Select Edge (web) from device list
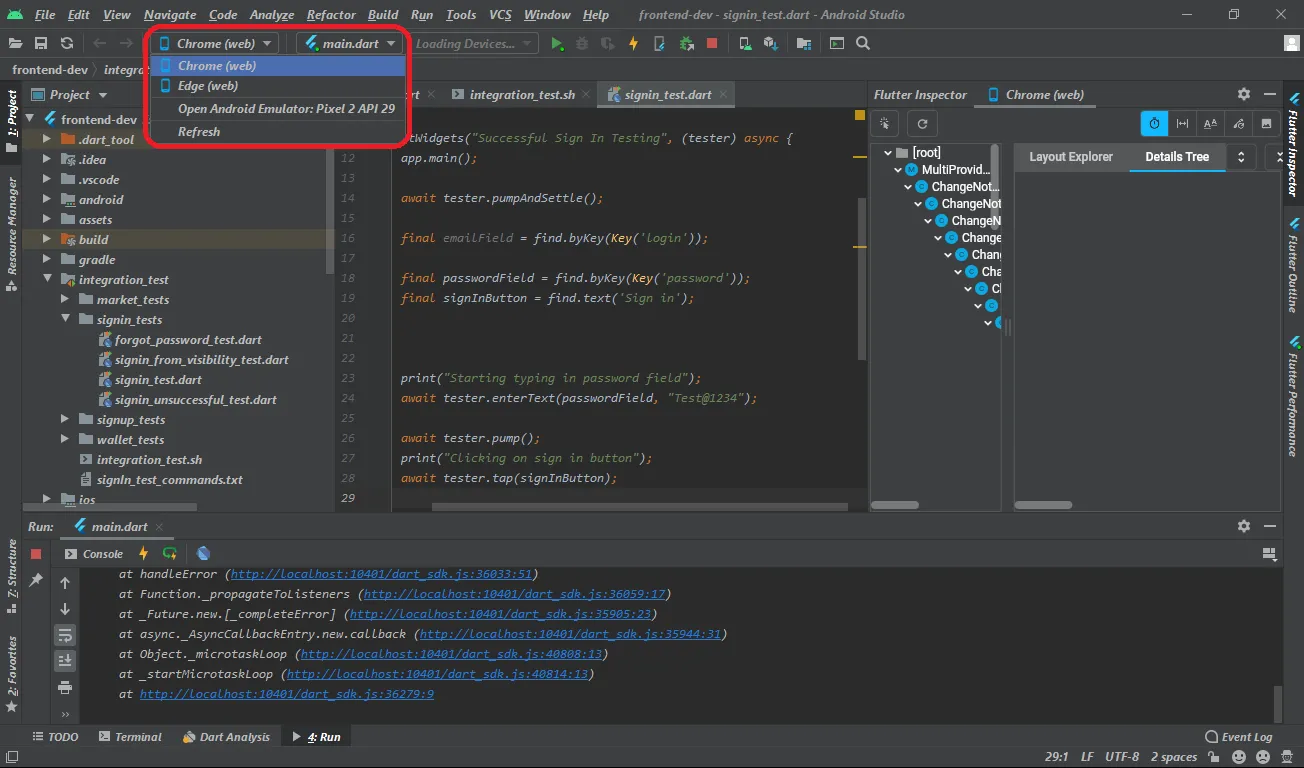1304x768 pixels. point(208,86)
